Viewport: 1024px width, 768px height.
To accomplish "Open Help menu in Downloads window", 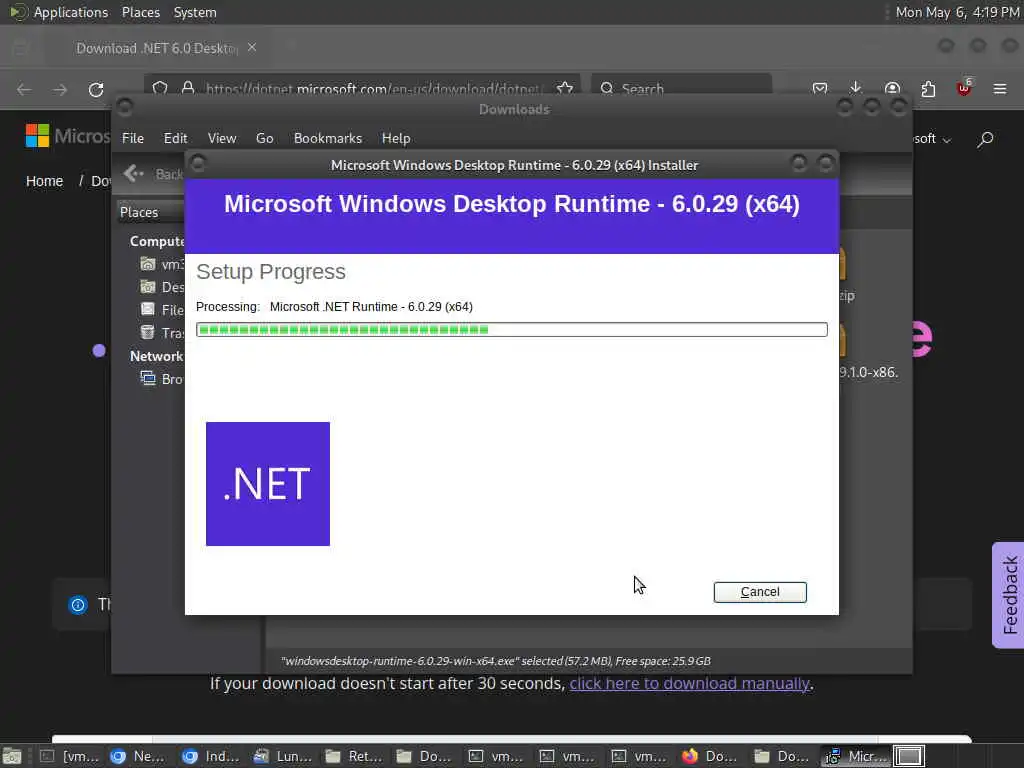I will click(396, 138).
